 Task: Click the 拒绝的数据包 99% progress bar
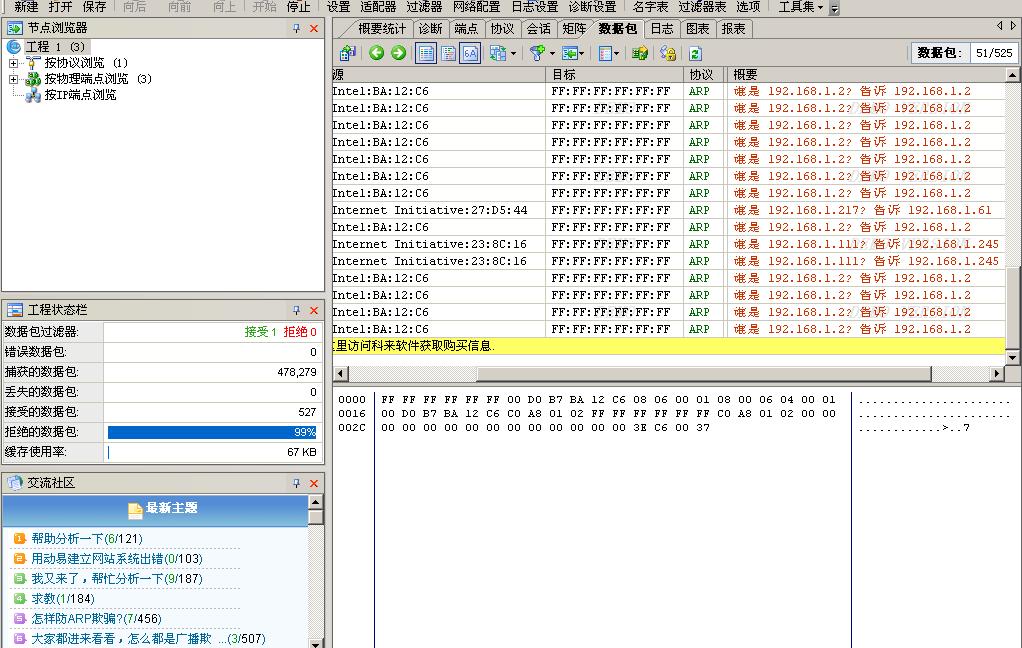212,432
